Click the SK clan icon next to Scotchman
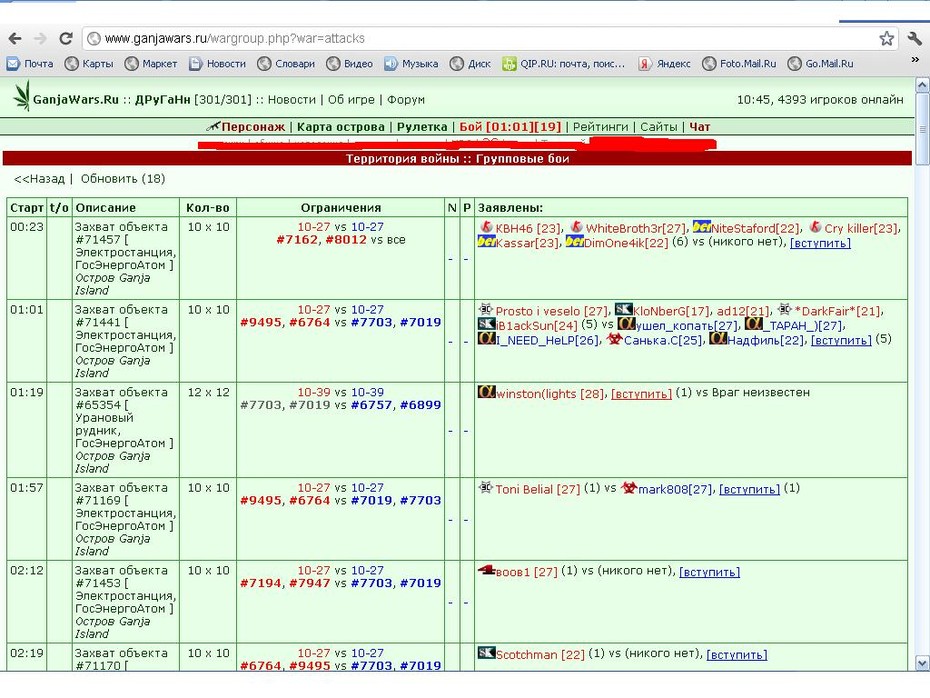Image resolution: width=930 pixels, height=698 pixels. click(486, 653)
